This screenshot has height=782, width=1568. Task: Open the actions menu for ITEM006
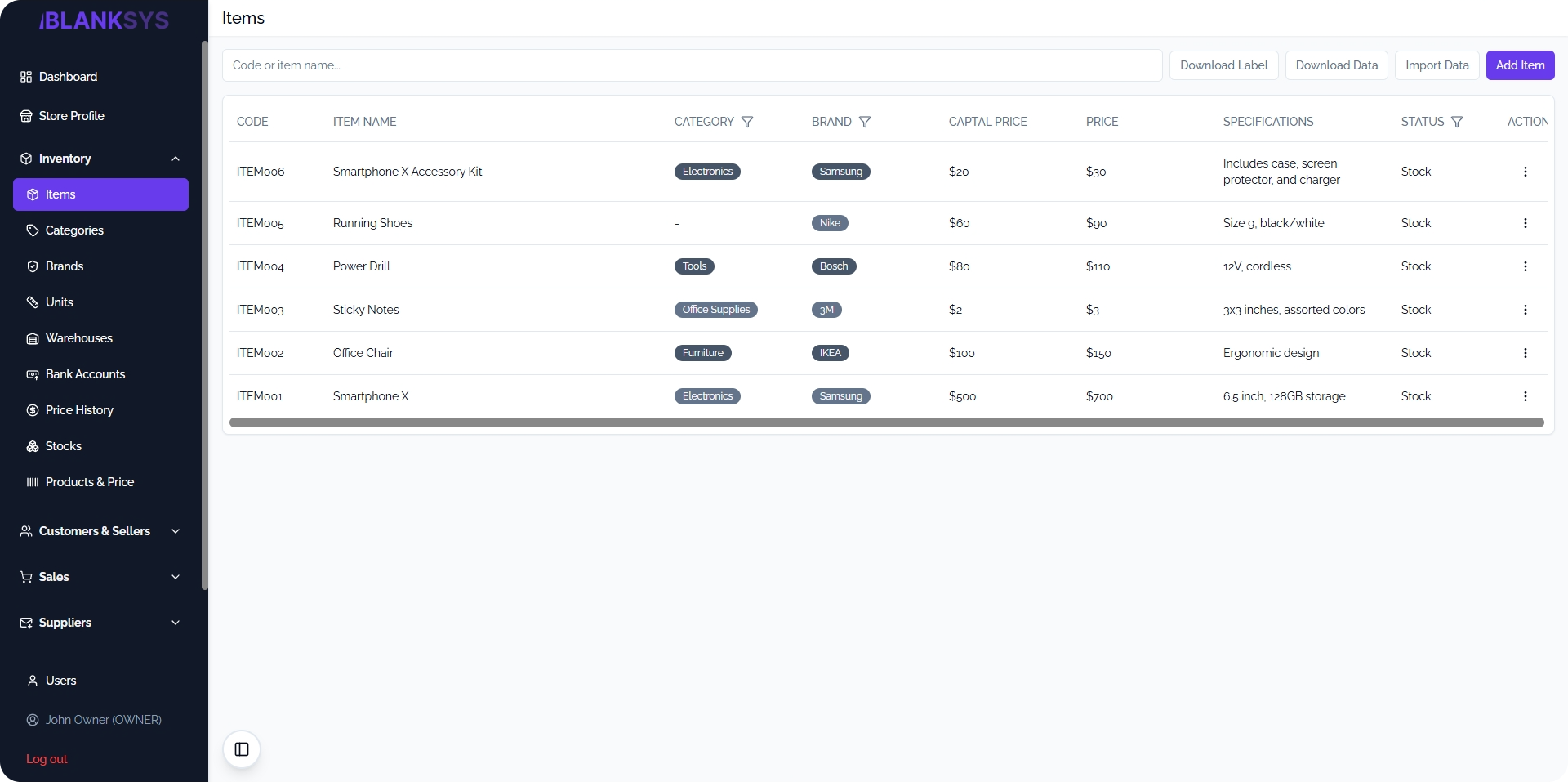[1526, 172]
